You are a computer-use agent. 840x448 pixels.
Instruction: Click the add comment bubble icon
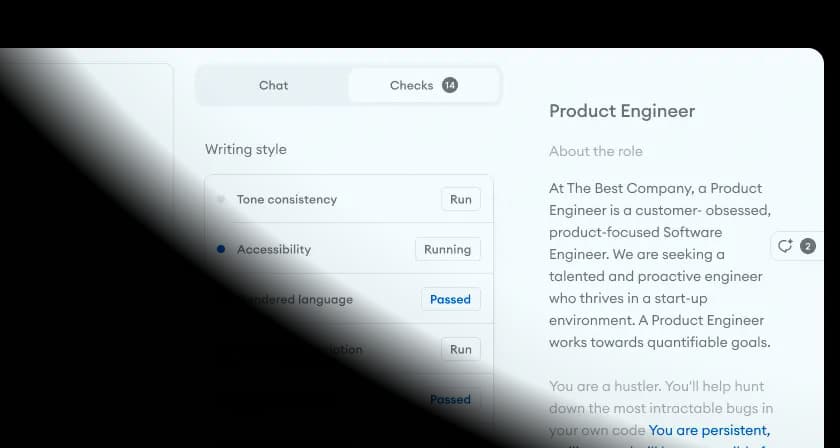pos(785,246)
